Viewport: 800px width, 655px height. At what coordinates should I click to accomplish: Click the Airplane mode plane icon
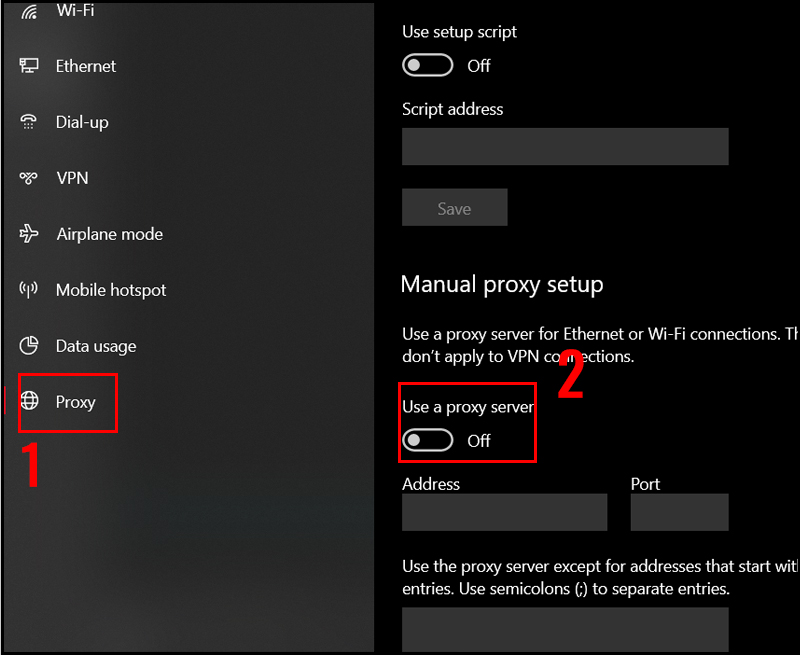[x=29, y=234]
